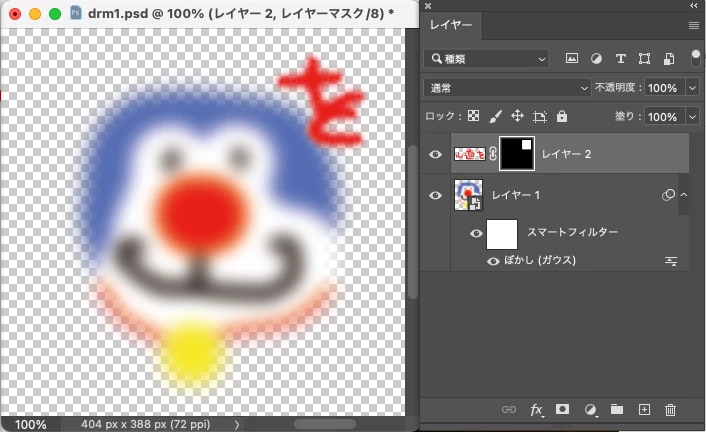Click the horizontal canvas scrollbar
The width and height of the screenshot is (706, 432).
coord(325,424)
